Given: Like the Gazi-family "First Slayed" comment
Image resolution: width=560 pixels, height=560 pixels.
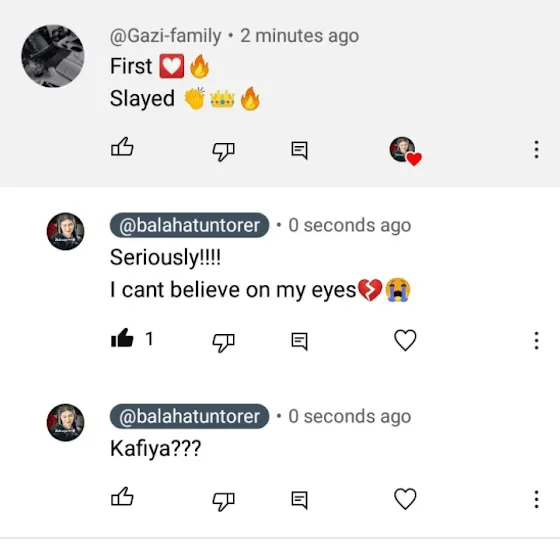Looking at the screenshot, I should coord(122,148).
